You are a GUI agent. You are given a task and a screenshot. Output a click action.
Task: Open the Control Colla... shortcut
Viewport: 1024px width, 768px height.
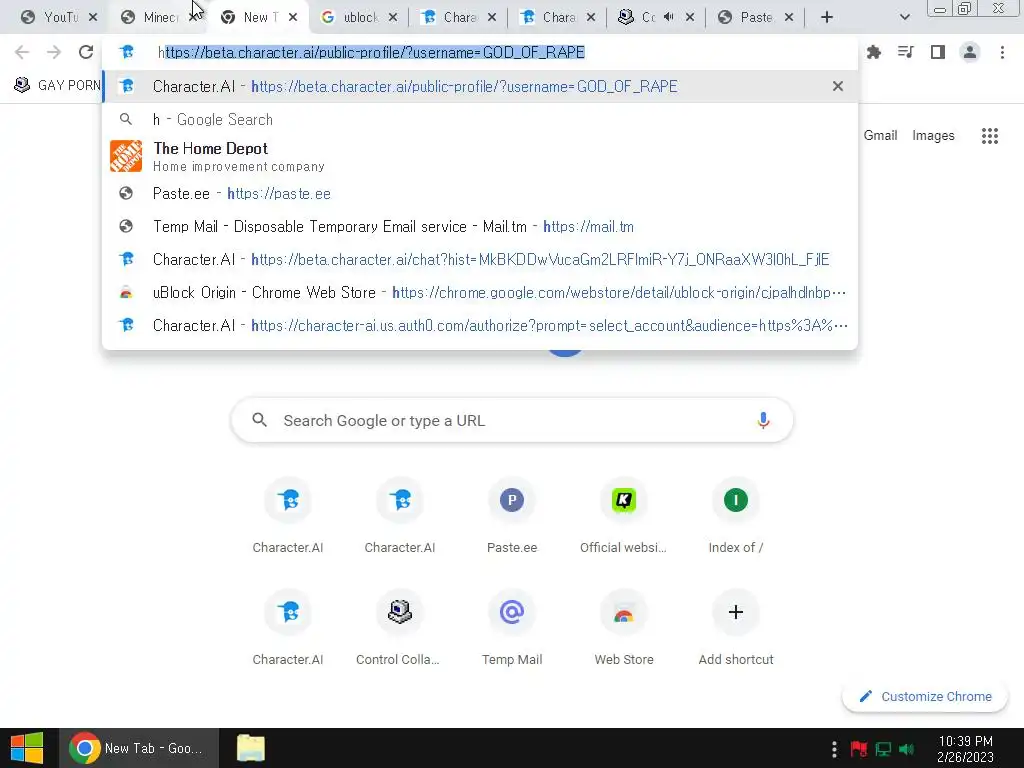pos(398,629)
